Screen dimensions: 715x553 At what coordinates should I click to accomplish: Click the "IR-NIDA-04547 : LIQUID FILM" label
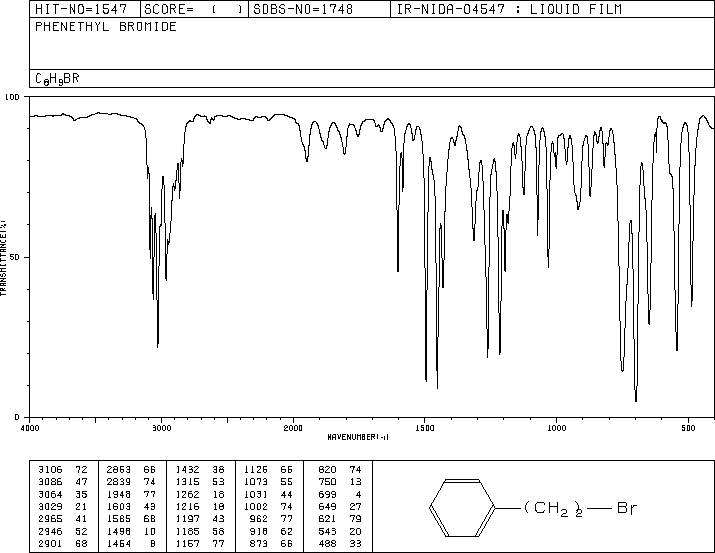tap(509, 9)
